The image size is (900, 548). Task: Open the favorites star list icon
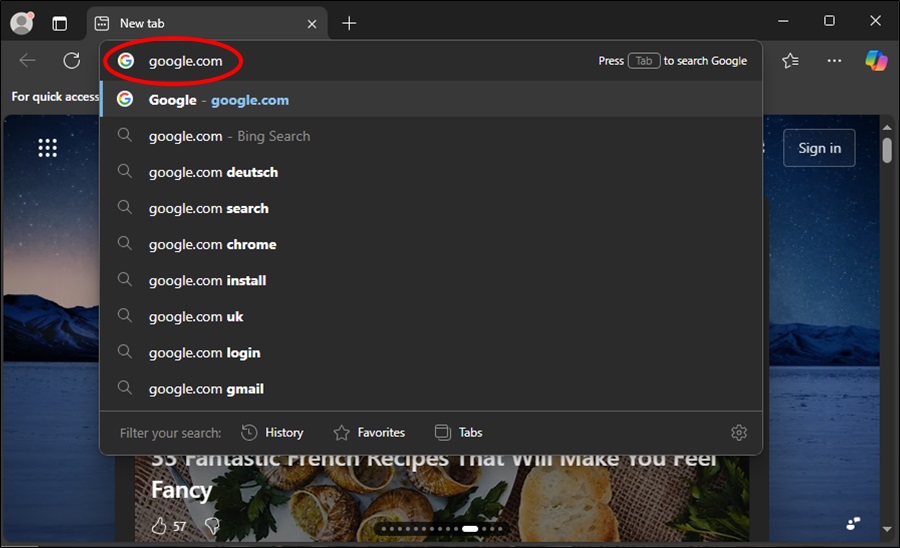[790, 61]
